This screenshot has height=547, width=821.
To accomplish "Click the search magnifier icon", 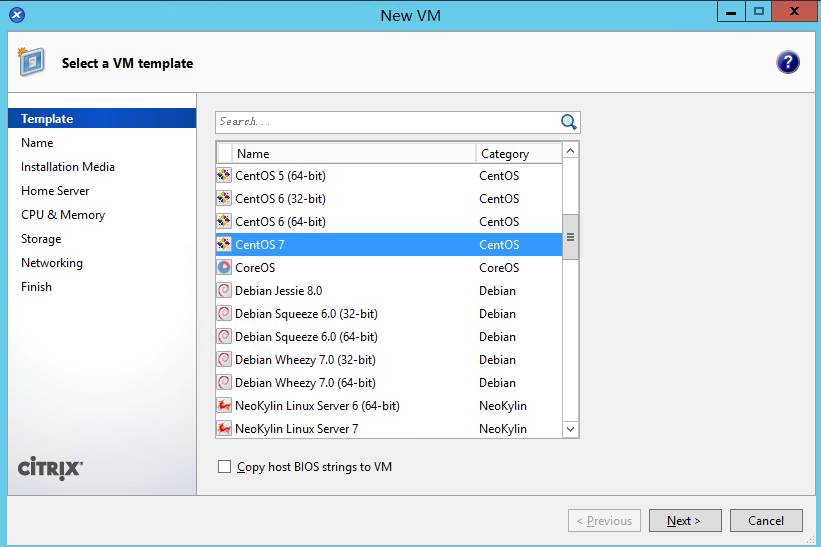I will pyautogui.click(x=568, y=122).
